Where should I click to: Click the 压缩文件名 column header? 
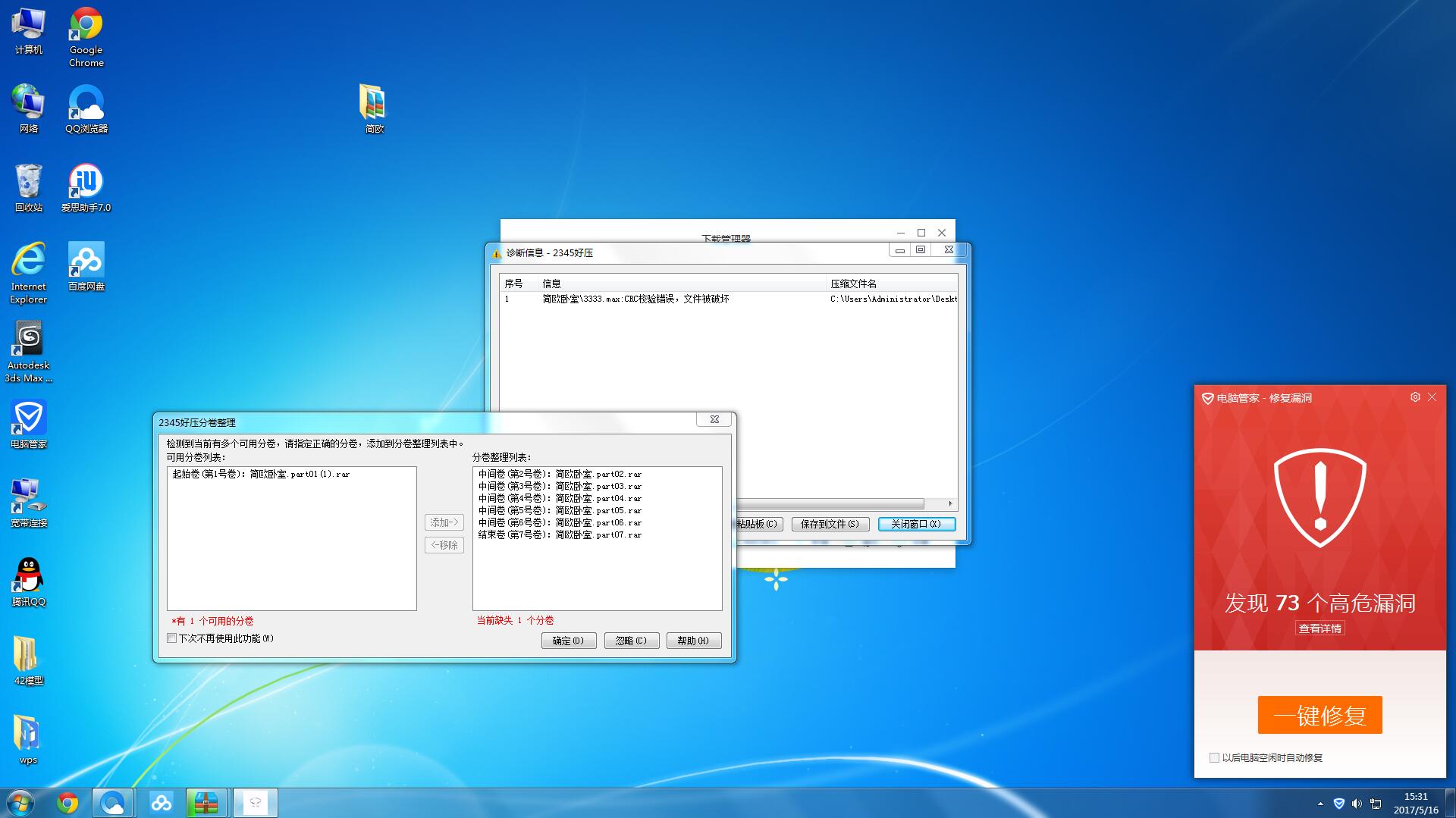[x=892, y=284]
